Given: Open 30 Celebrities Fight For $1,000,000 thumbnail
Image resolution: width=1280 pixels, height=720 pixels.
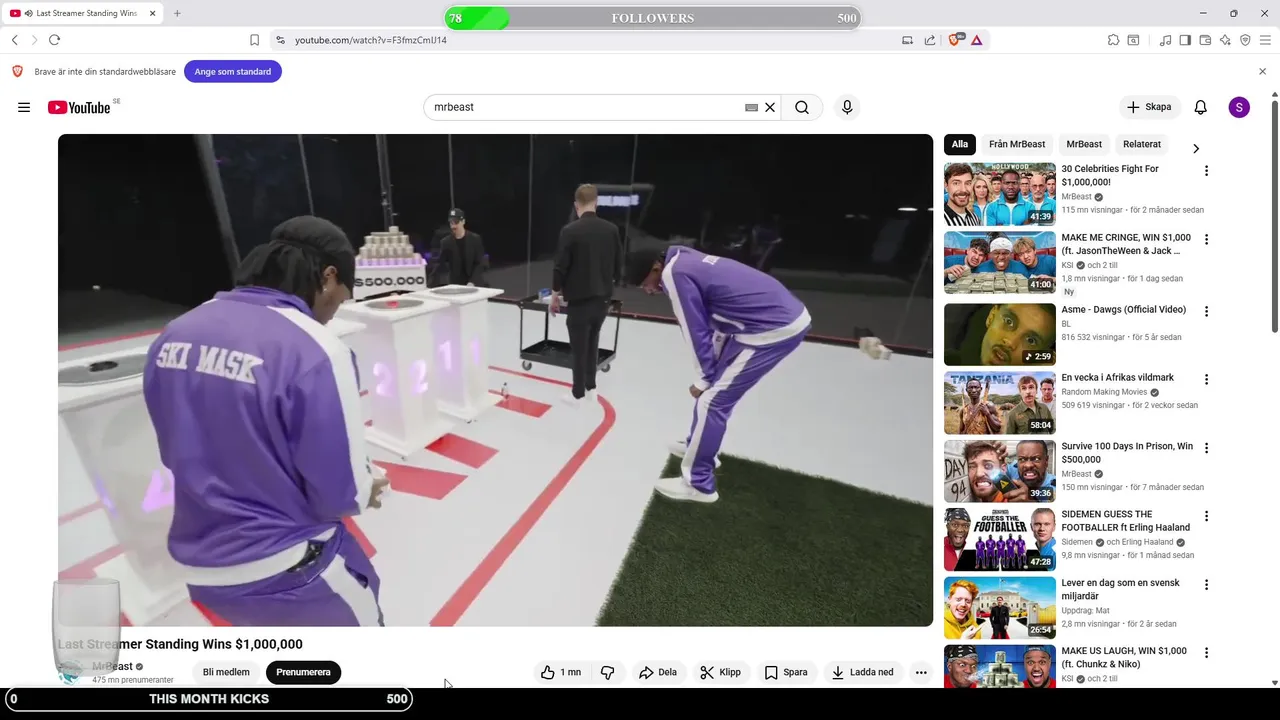Looking at the screenshot, I should (1000, 194).
